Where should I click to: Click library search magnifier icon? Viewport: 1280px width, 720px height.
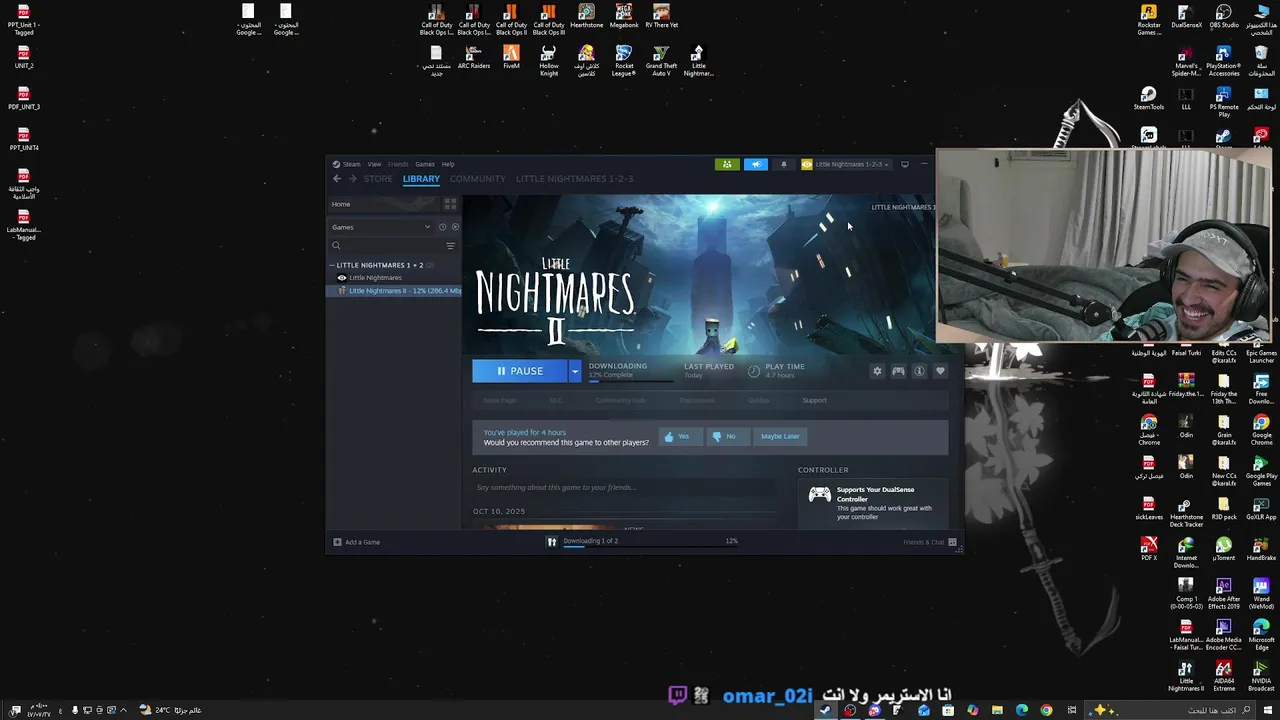337,246
